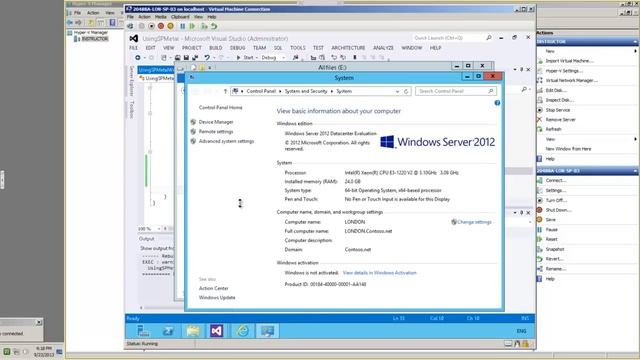Click refresh icon in System address bar
Screen dimensions: 640x360
[406, 91]
